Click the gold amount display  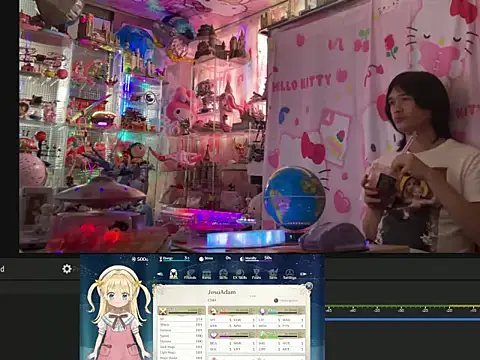(x=140, y=259)
